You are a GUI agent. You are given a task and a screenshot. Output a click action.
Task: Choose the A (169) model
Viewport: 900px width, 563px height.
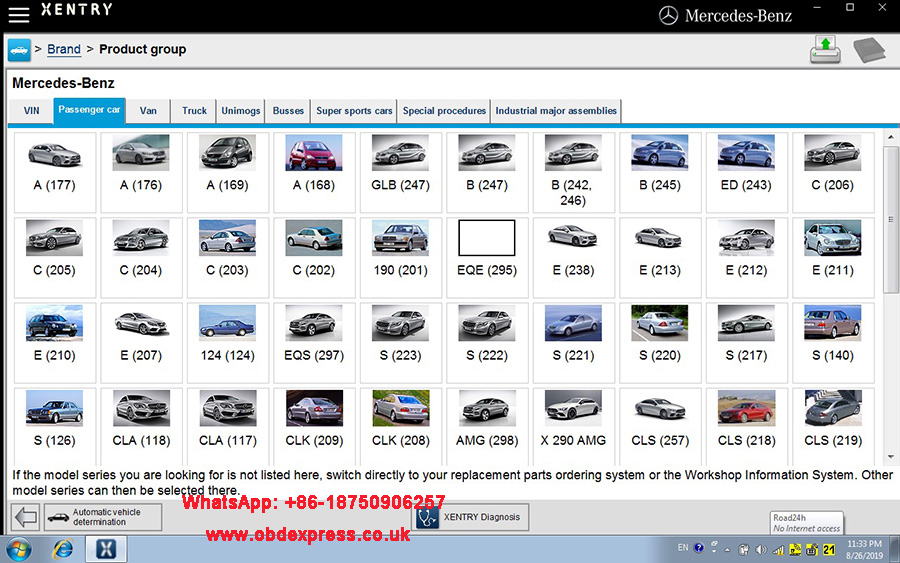(228, 172)
